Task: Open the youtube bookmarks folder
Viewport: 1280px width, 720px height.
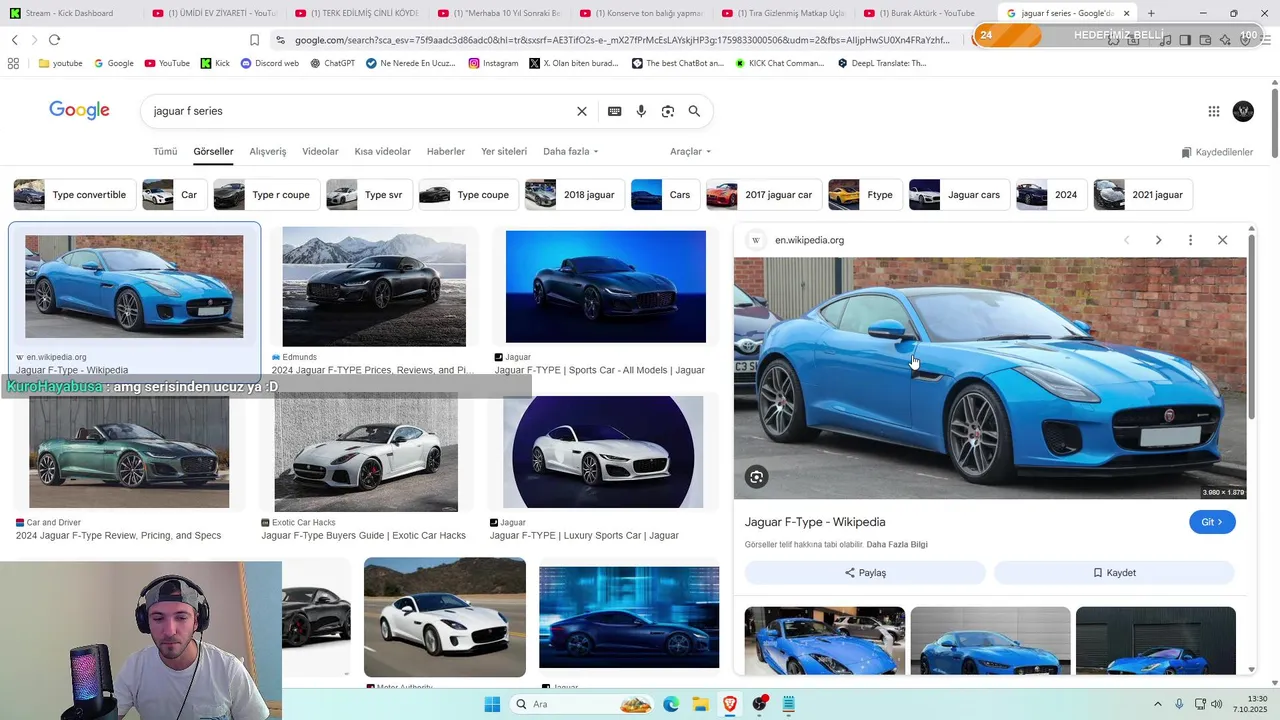Action: [x=60, y=63]
